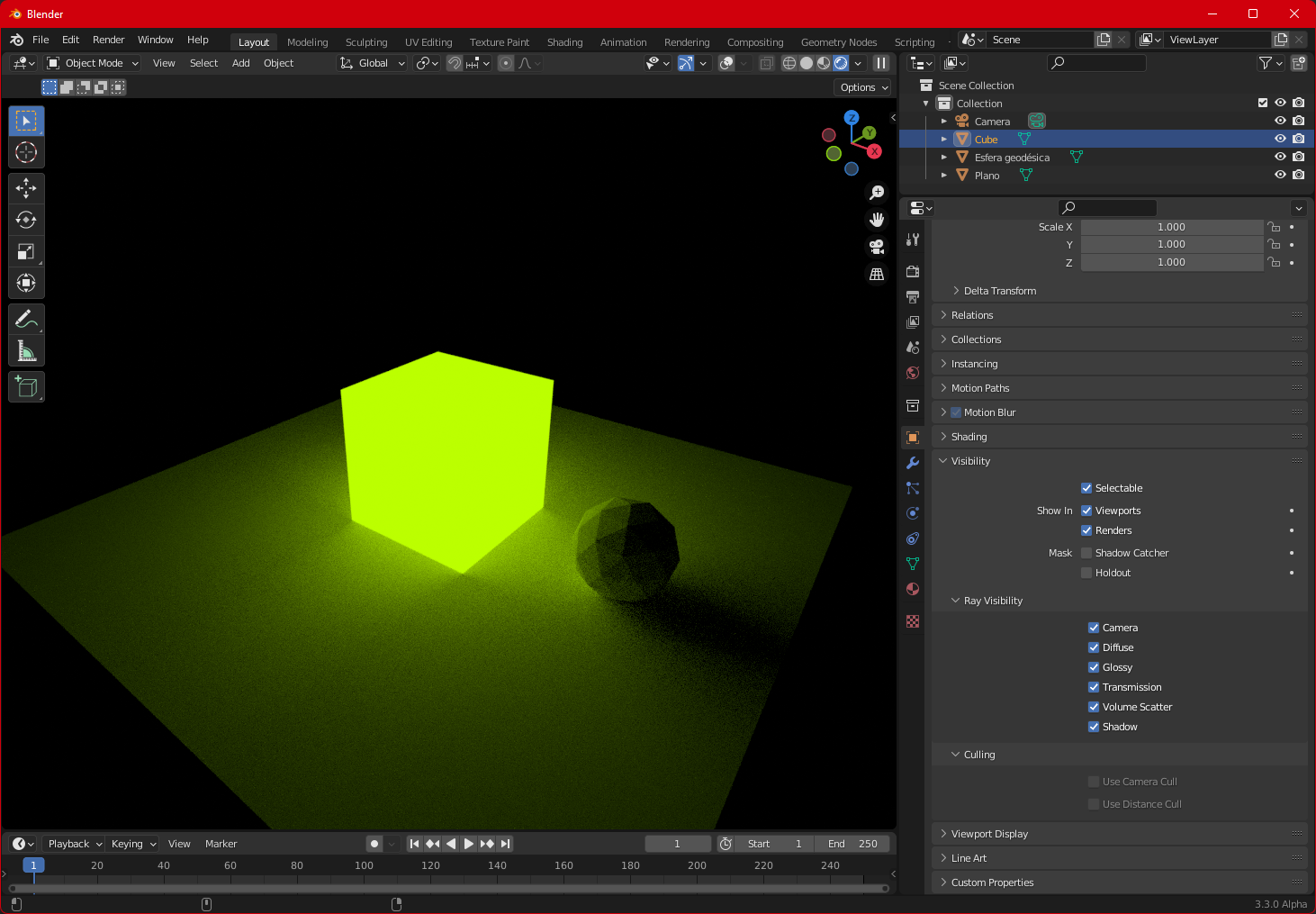1316x914 pixels.
Task: Open the Add menu in viewport header
Action: click(x=241, y=63)
